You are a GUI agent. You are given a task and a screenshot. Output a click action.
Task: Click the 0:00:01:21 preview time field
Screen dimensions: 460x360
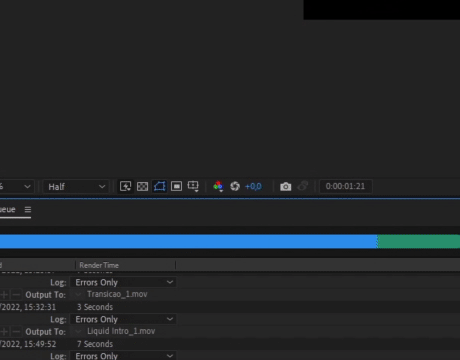click(345, 186)
